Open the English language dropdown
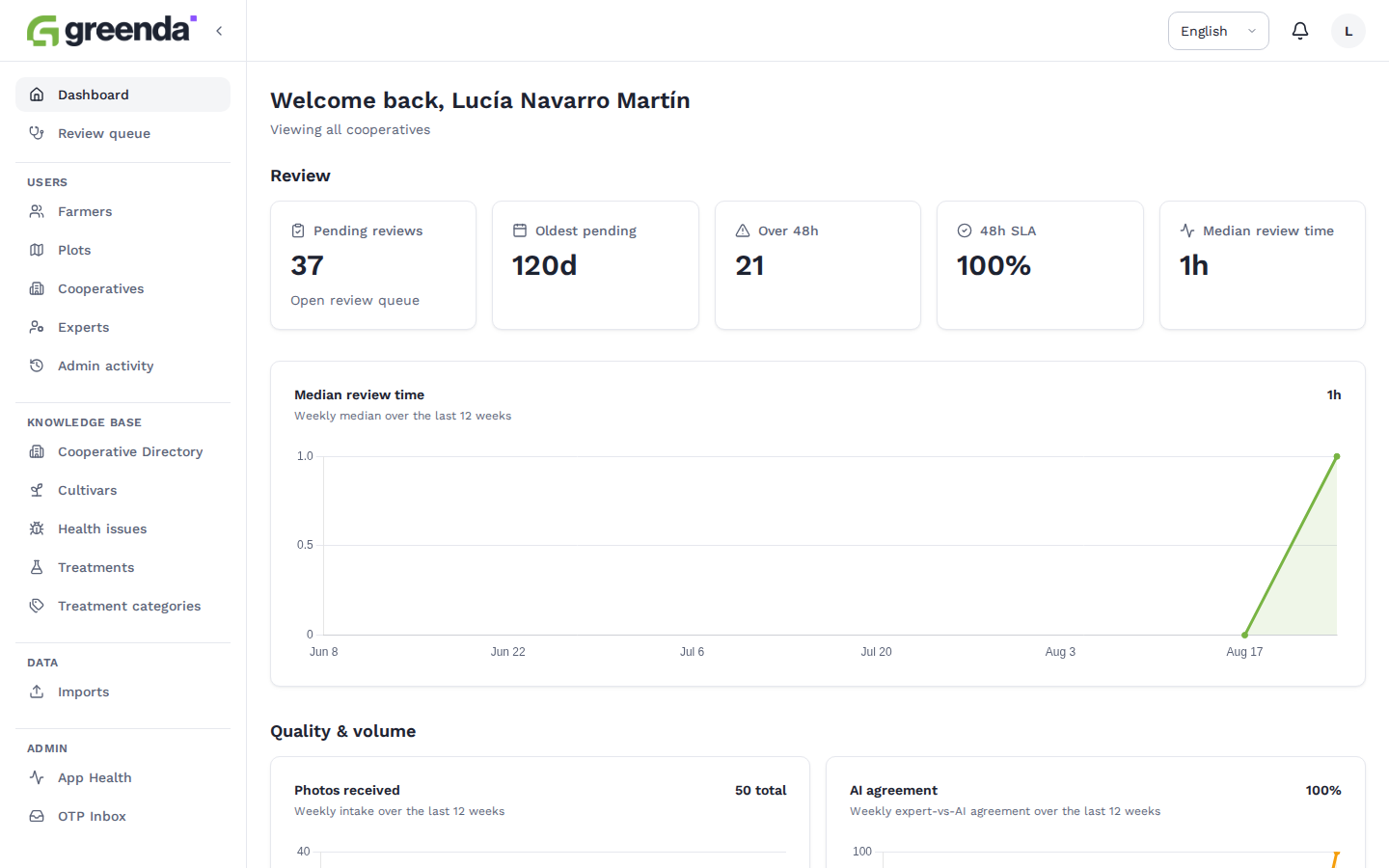Viewport: 1389px width, 868px height. 1218,31
